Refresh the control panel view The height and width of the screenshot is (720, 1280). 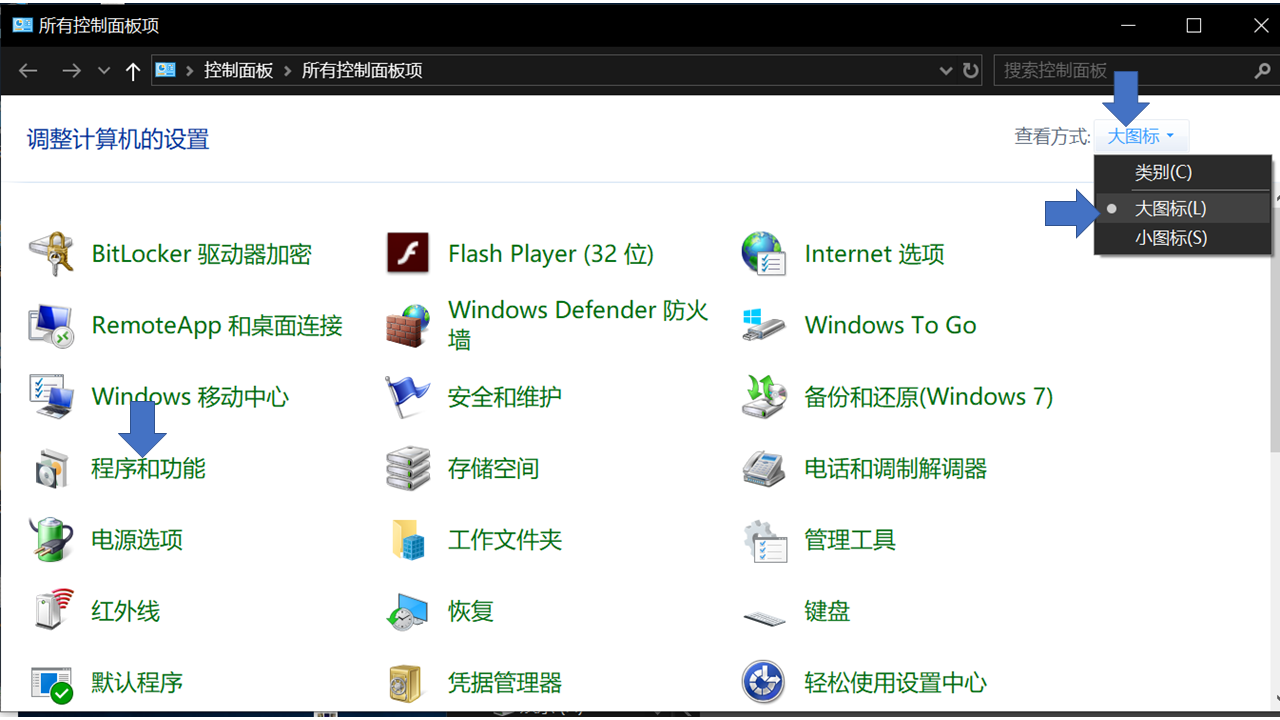pyautogui.click(x=970, y=71)
